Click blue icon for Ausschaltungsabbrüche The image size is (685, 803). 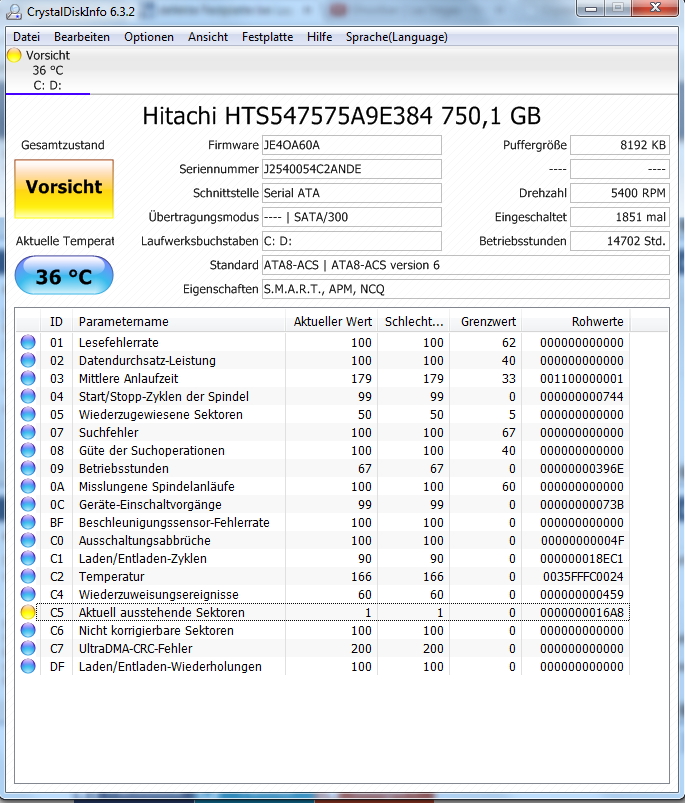click(x=28, y=540)
